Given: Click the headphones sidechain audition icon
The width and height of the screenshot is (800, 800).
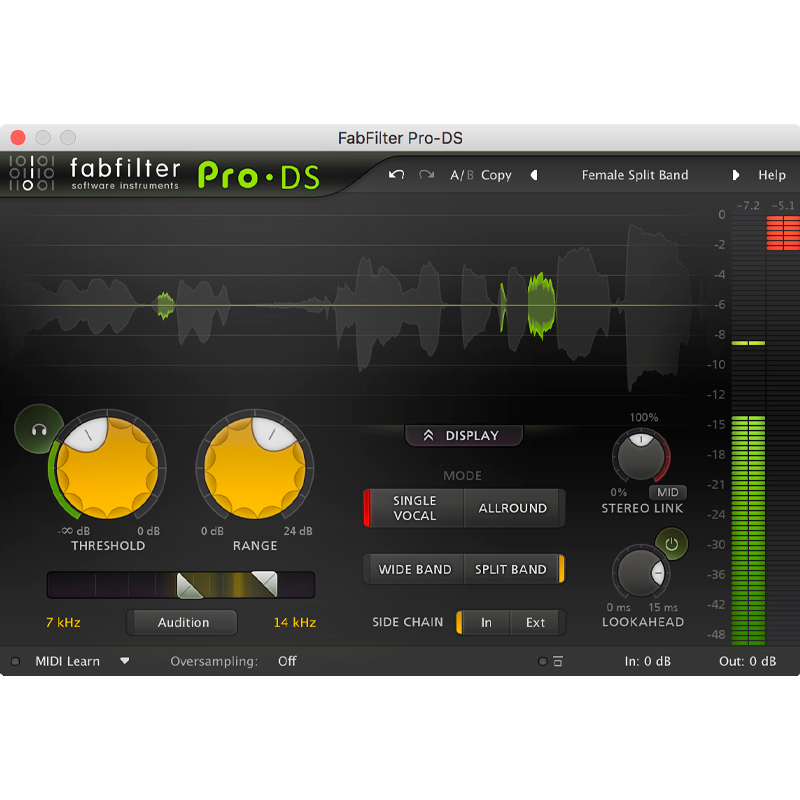Looking at the screenshot, I should [39, 430].
